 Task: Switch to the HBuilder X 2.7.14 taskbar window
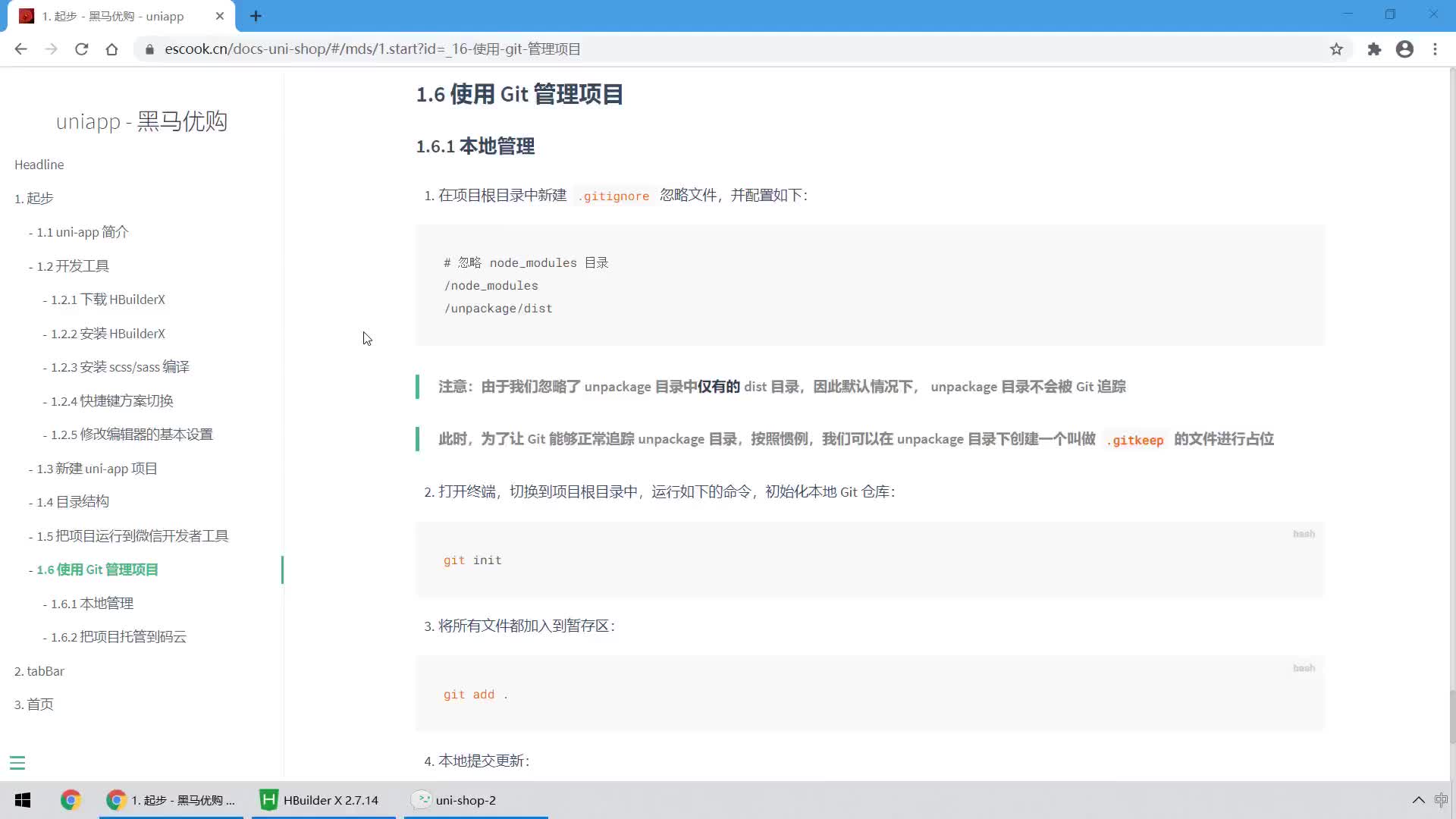coord(323,800)
